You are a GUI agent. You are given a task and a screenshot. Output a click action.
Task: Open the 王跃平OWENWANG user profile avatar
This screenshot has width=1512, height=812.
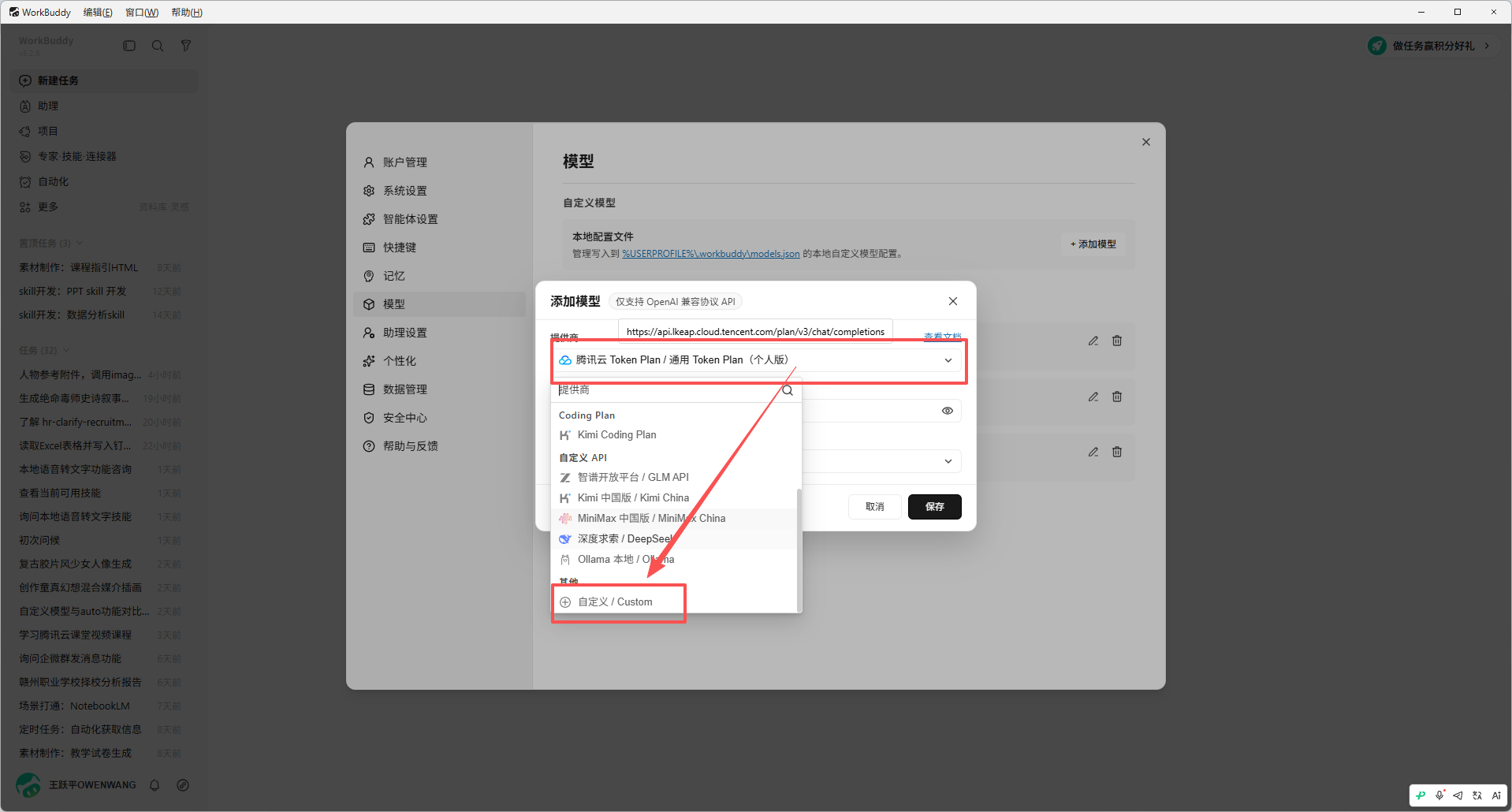tap(28, 785)
